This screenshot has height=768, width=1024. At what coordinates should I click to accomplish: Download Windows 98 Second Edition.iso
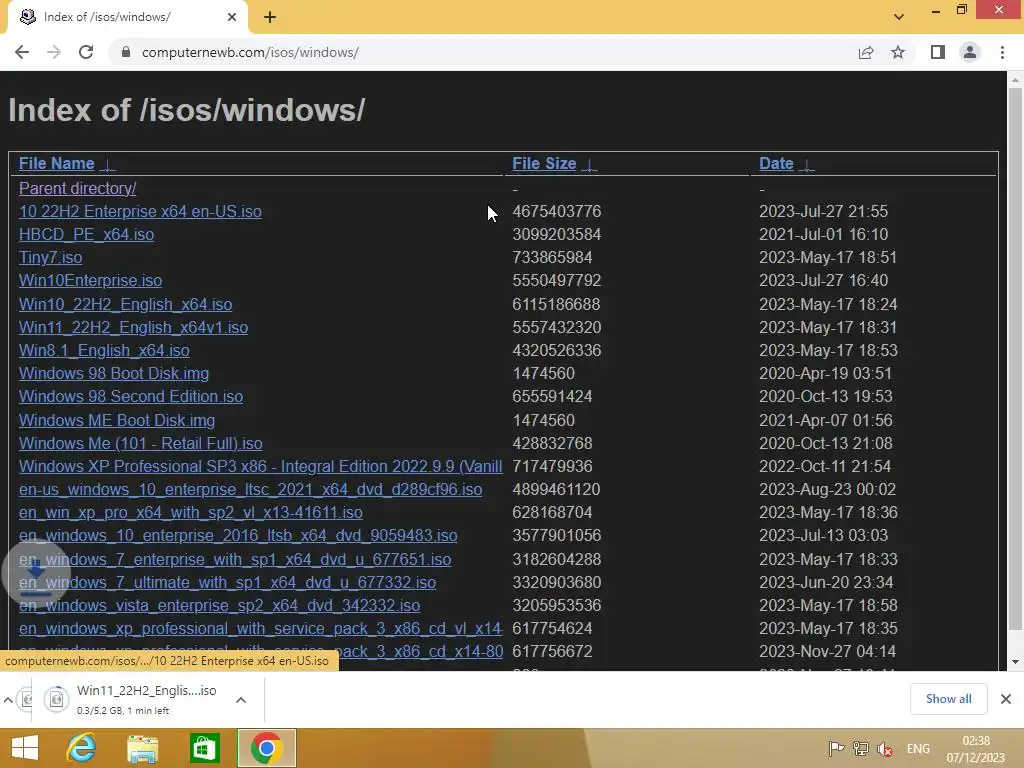tap(131, 396)
